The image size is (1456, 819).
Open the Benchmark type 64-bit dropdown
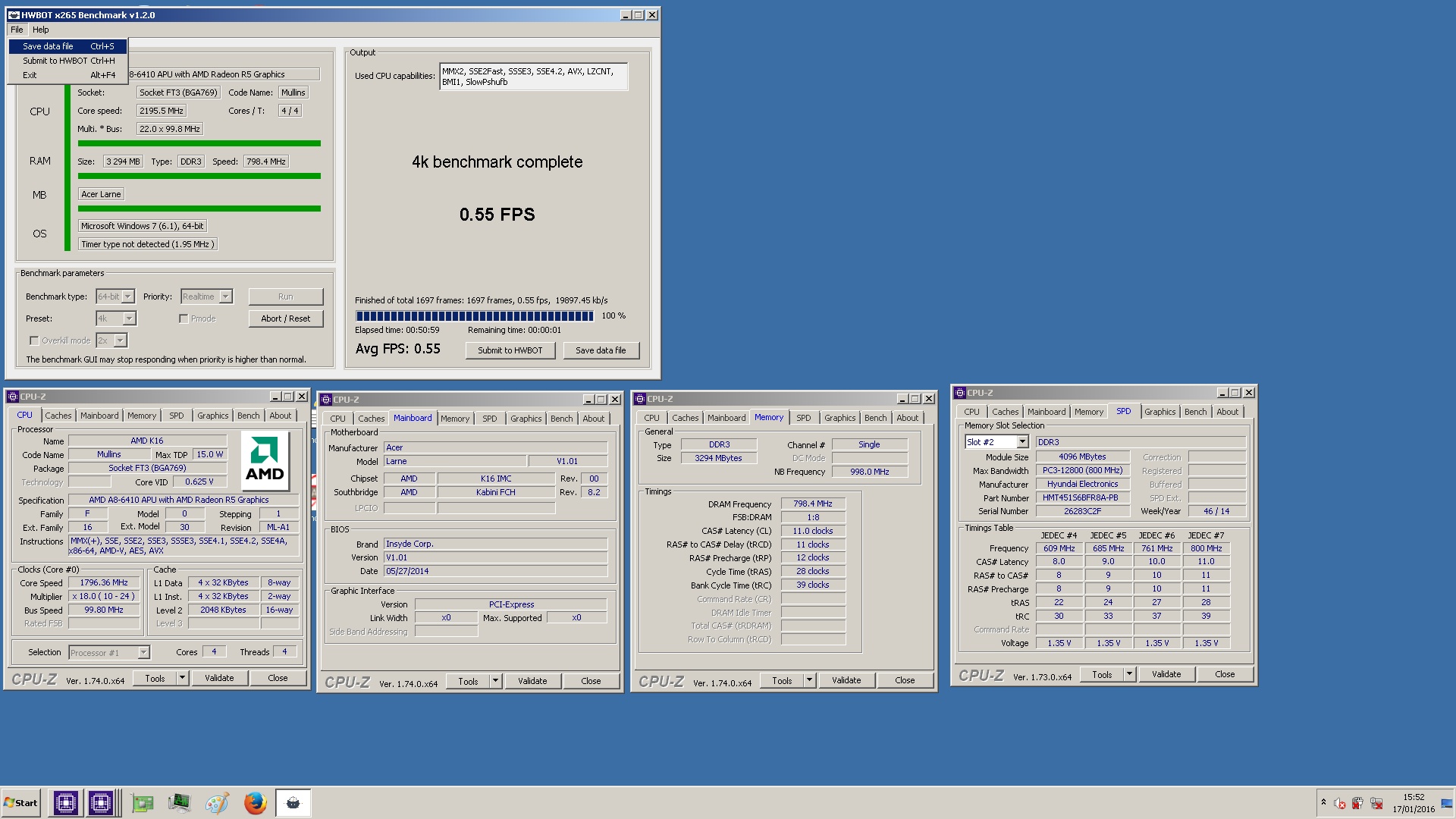click(x=128, y=297)
